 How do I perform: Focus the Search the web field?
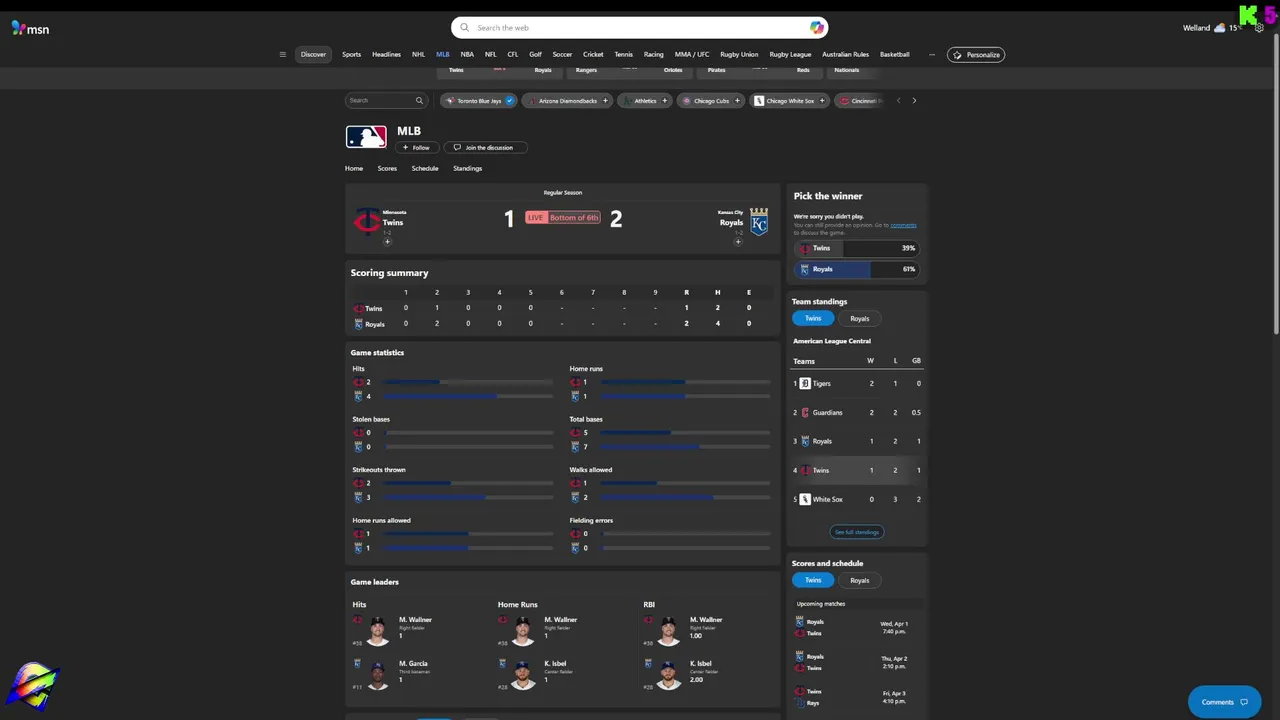pos(640,28)
